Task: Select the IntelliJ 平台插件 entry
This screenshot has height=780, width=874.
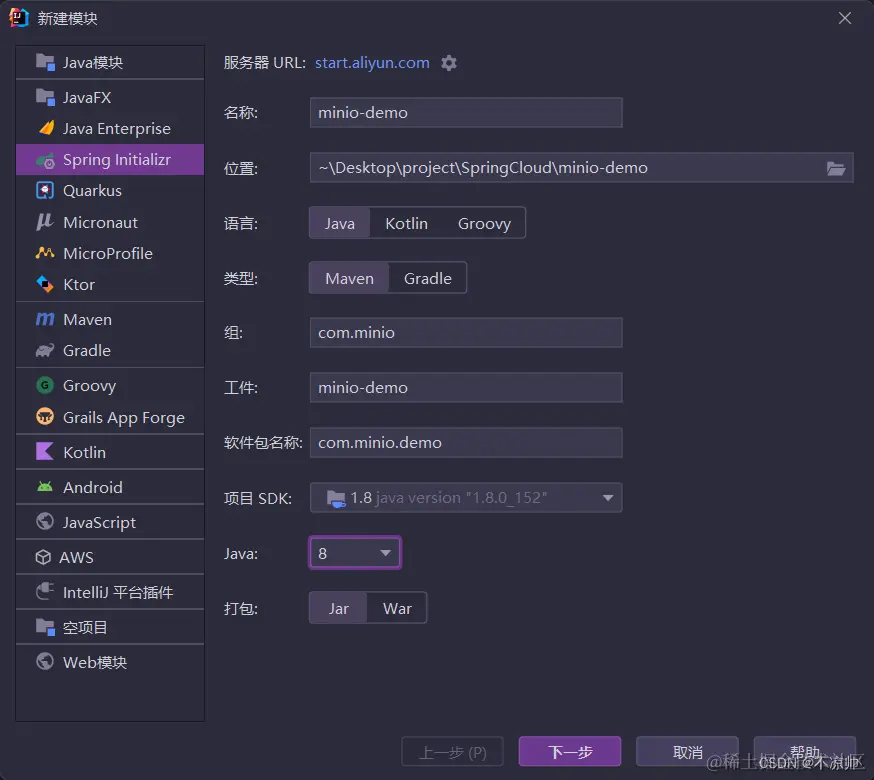Action: coord(110,592)
